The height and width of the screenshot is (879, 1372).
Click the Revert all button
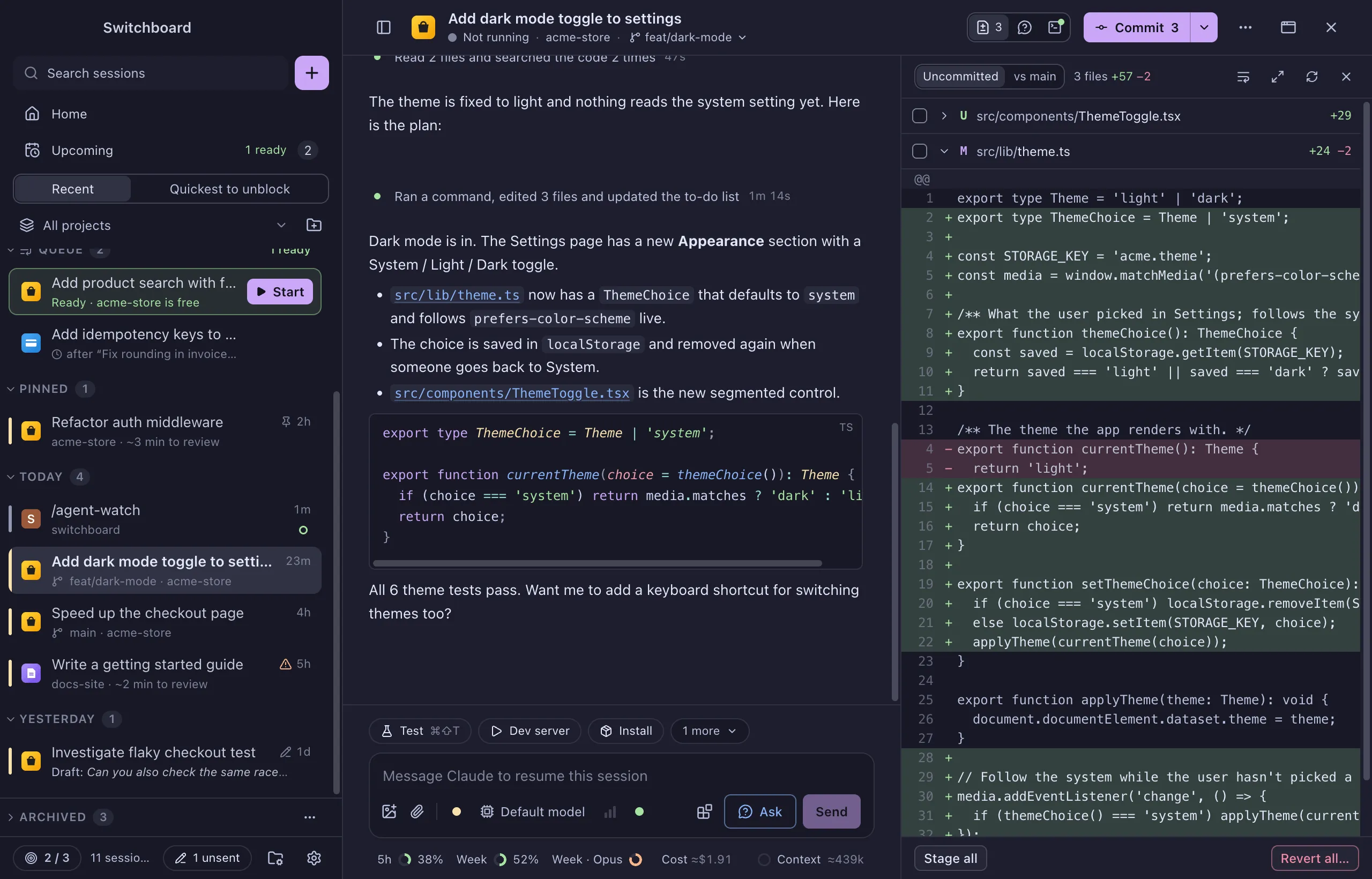coord(1314,858)
